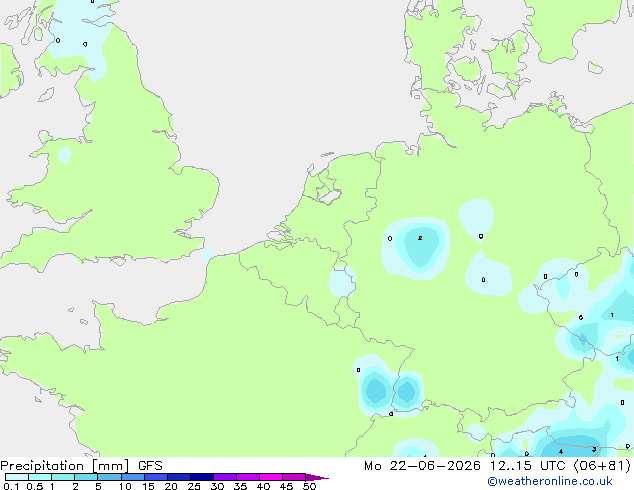The height and width of the screenshot is (490, 634).
Task: Click the 'GFS' model label
Action: 150,466
